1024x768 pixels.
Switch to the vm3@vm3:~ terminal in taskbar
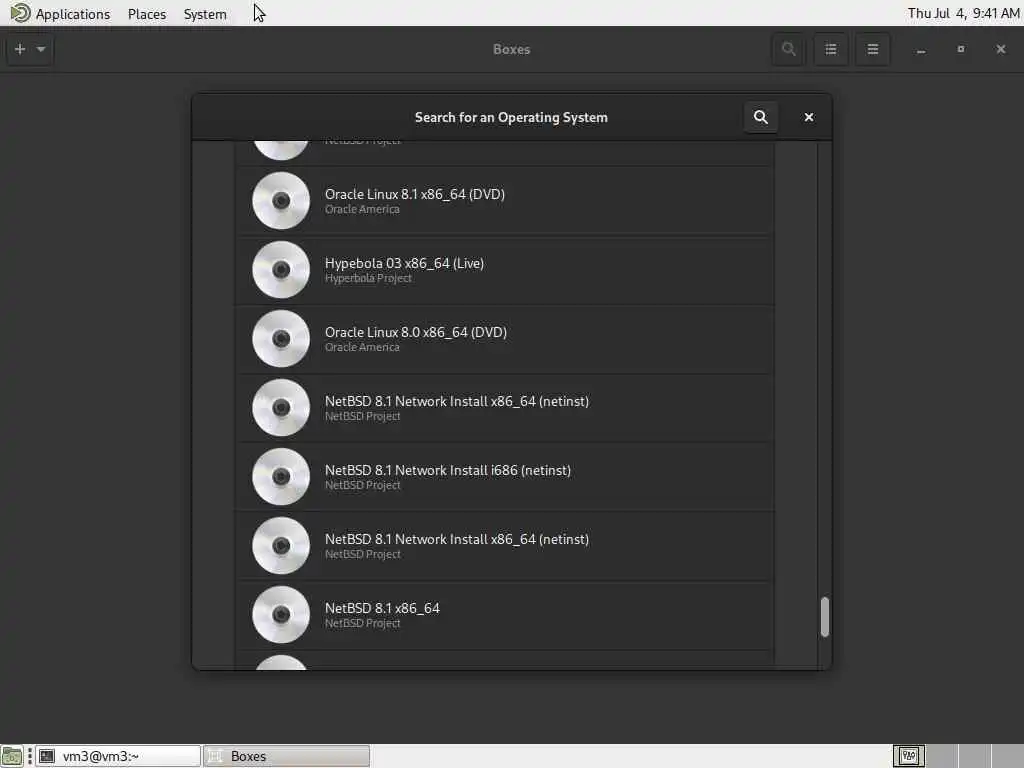click(x=118, y=756)
